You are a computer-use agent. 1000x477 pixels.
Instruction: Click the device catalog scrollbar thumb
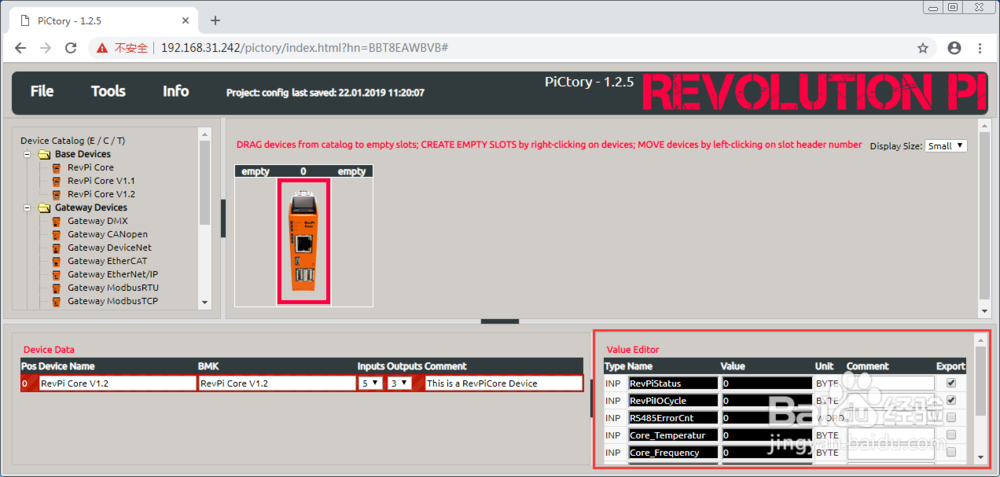pos(205,182)
